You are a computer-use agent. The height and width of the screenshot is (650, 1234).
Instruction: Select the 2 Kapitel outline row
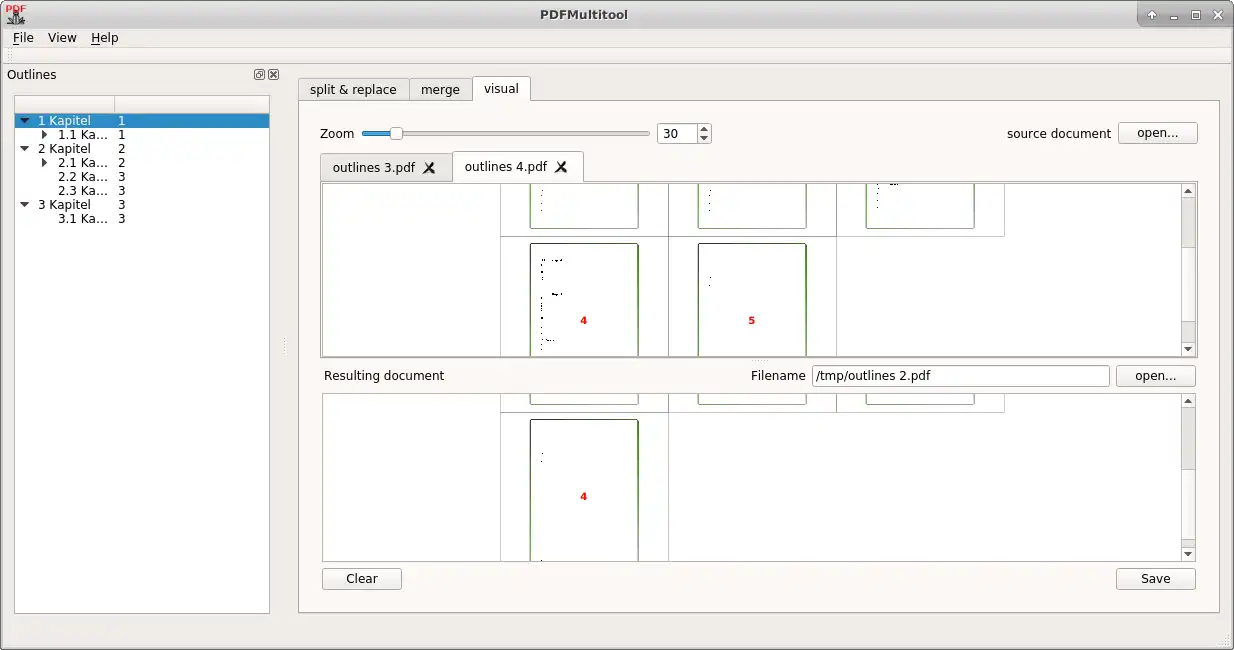point(142,149)
